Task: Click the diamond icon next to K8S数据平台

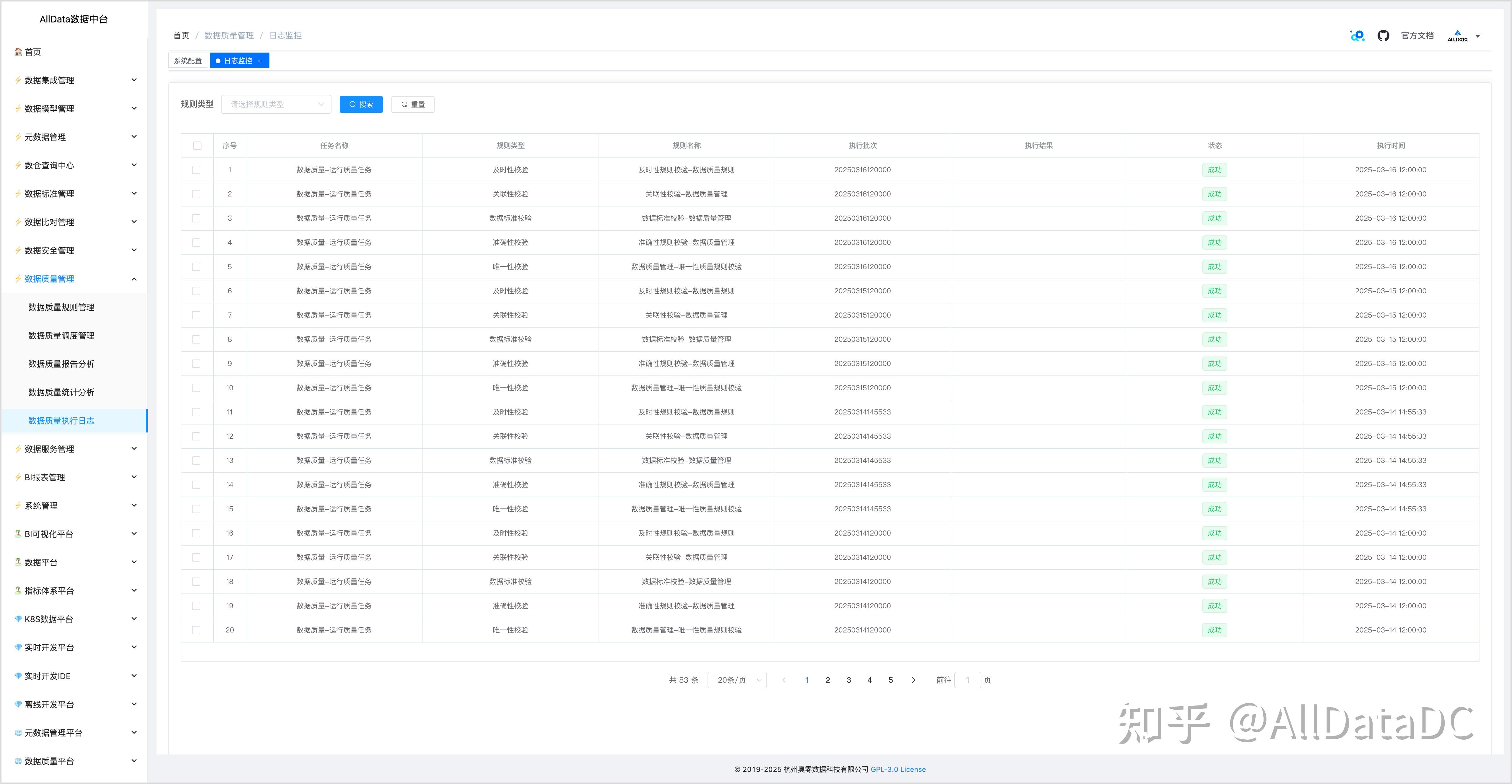Action: tap(18, 619)
